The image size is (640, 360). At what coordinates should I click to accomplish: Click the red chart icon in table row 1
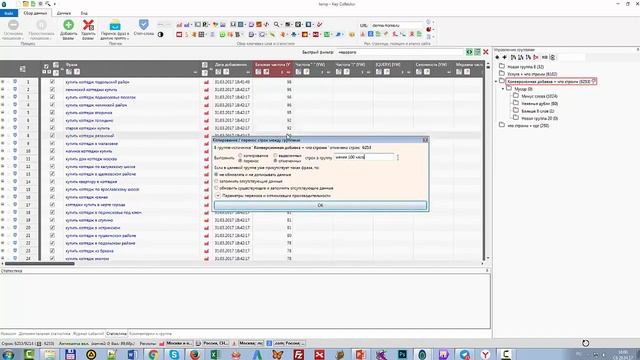(206, 82)
